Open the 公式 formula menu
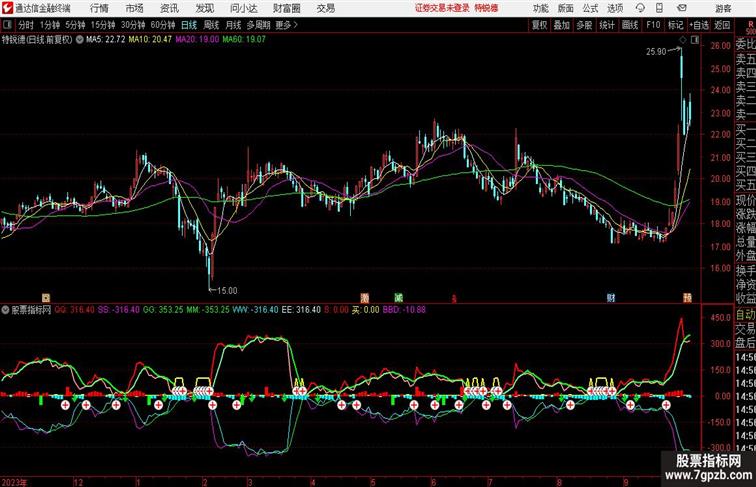The height and width of the screenshot is (487, 756). click(x=590, y=8)
